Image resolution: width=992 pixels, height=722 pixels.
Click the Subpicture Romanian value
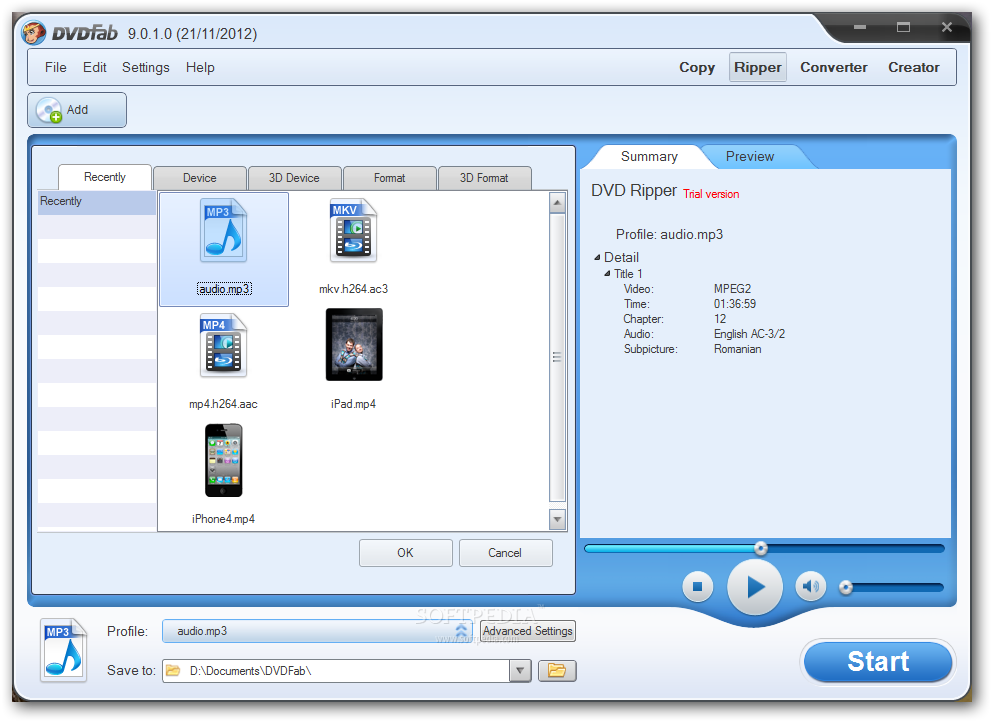click(x=738, y=349)
